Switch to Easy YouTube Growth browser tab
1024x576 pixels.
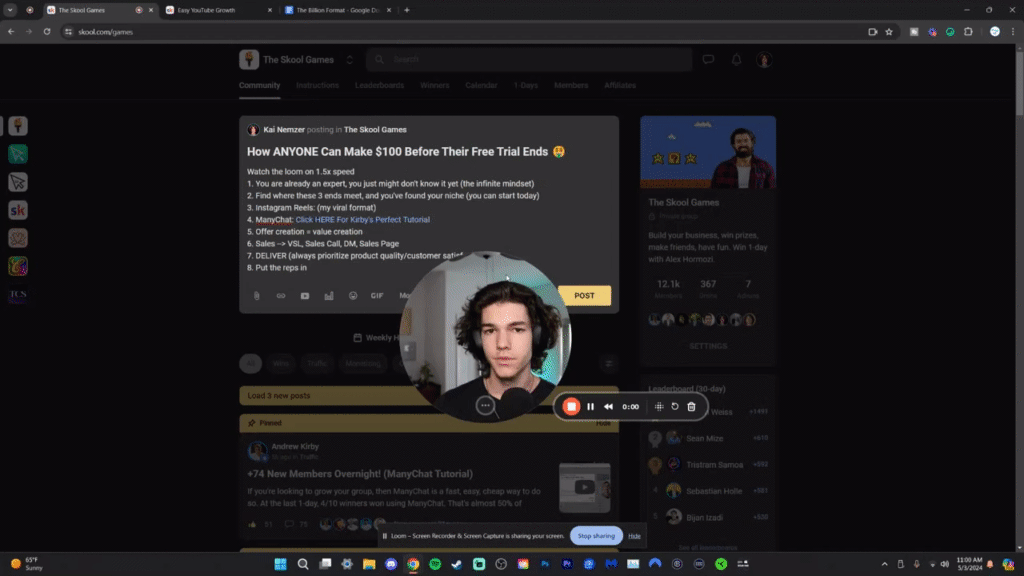[219, 10]
